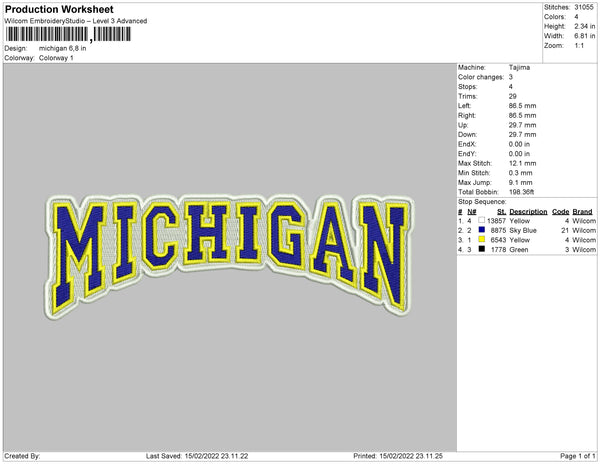Click the Min Stitch value 0.3 mm
Screen dimensions: 600x464
[x=520, y=173]
